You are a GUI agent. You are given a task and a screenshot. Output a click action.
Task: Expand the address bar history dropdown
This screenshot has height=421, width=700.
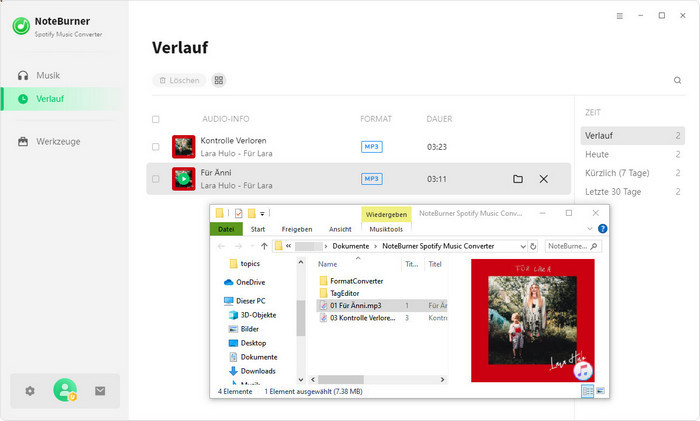point(523,246)
